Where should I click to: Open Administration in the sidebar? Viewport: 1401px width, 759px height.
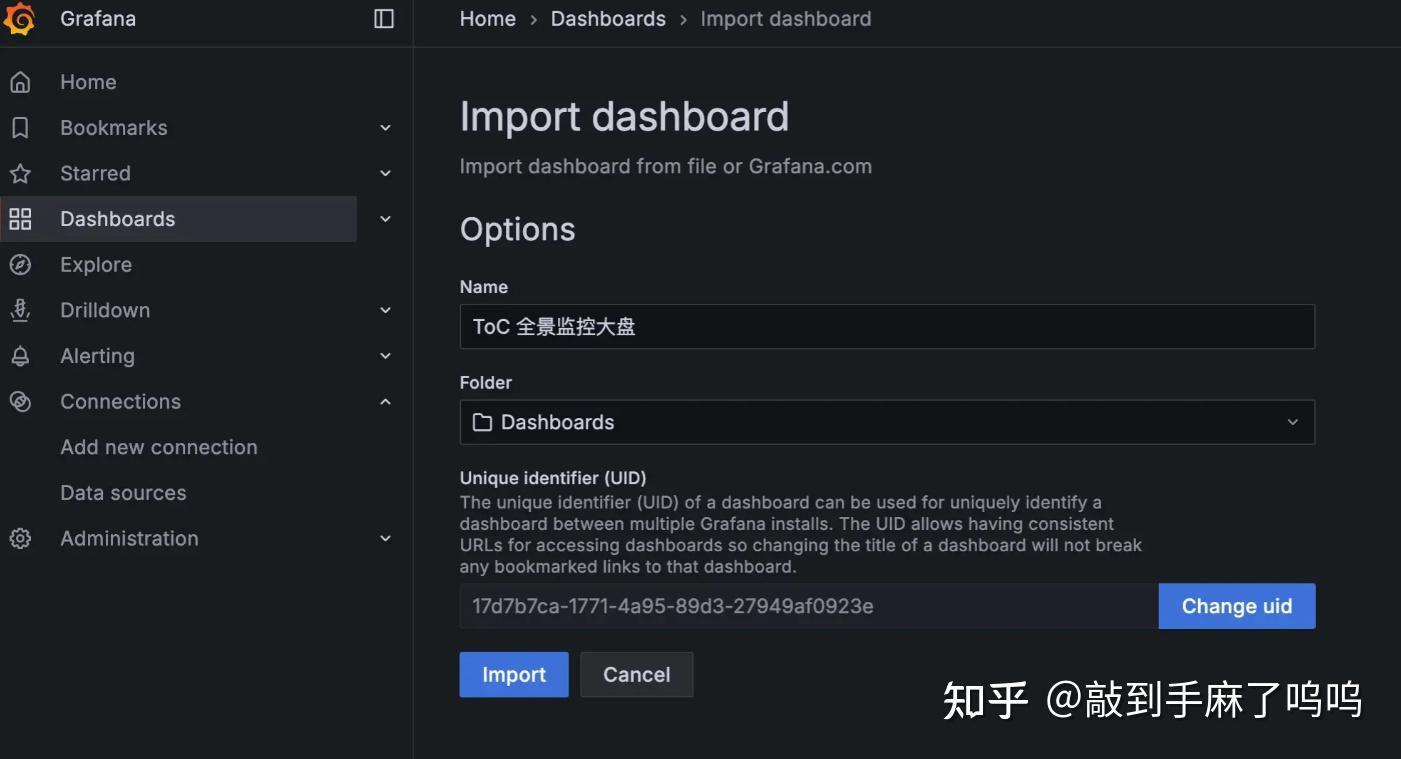(x=129, y=538)
